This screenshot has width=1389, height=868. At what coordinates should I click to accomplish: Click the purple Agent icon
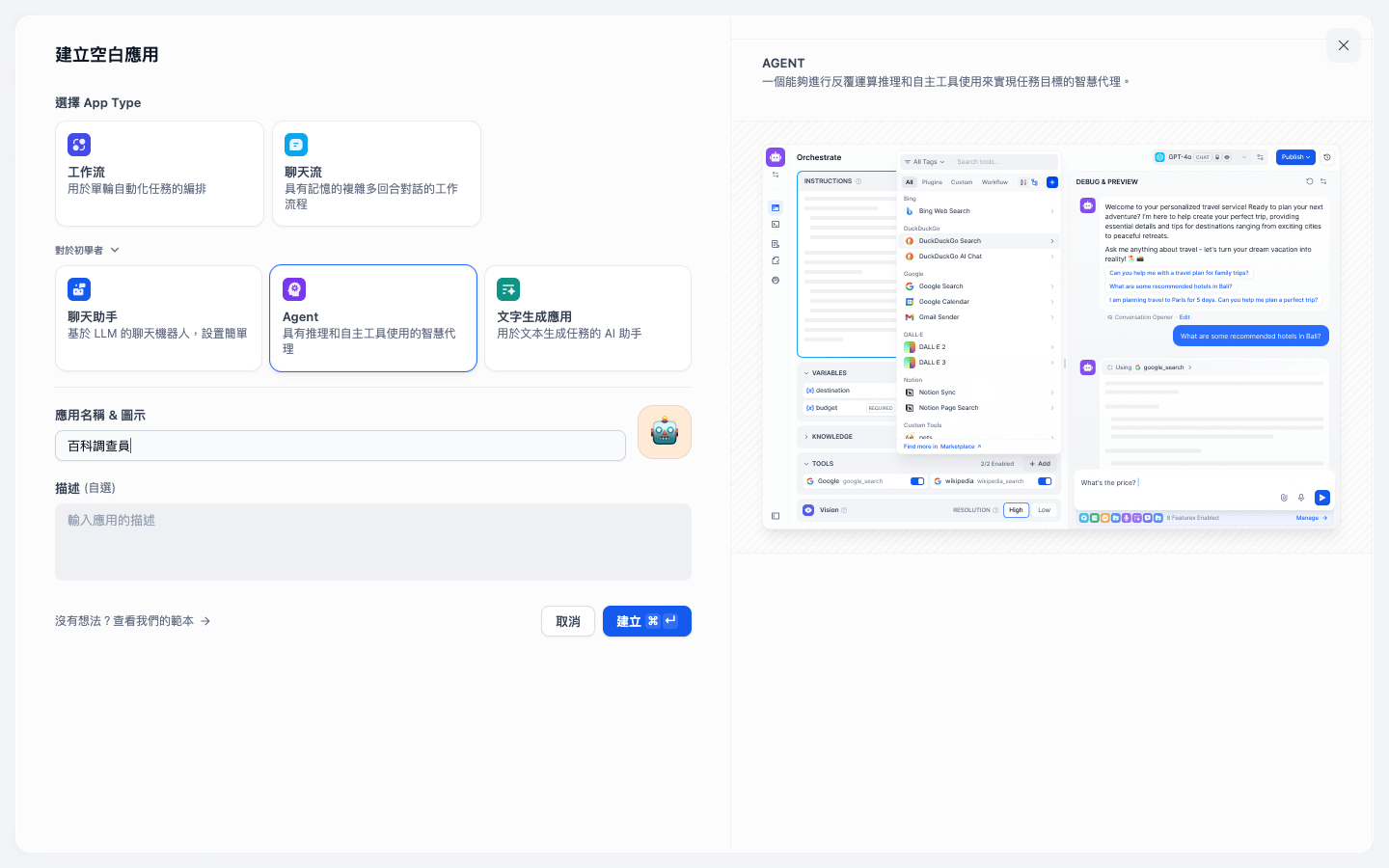point(294,289)
